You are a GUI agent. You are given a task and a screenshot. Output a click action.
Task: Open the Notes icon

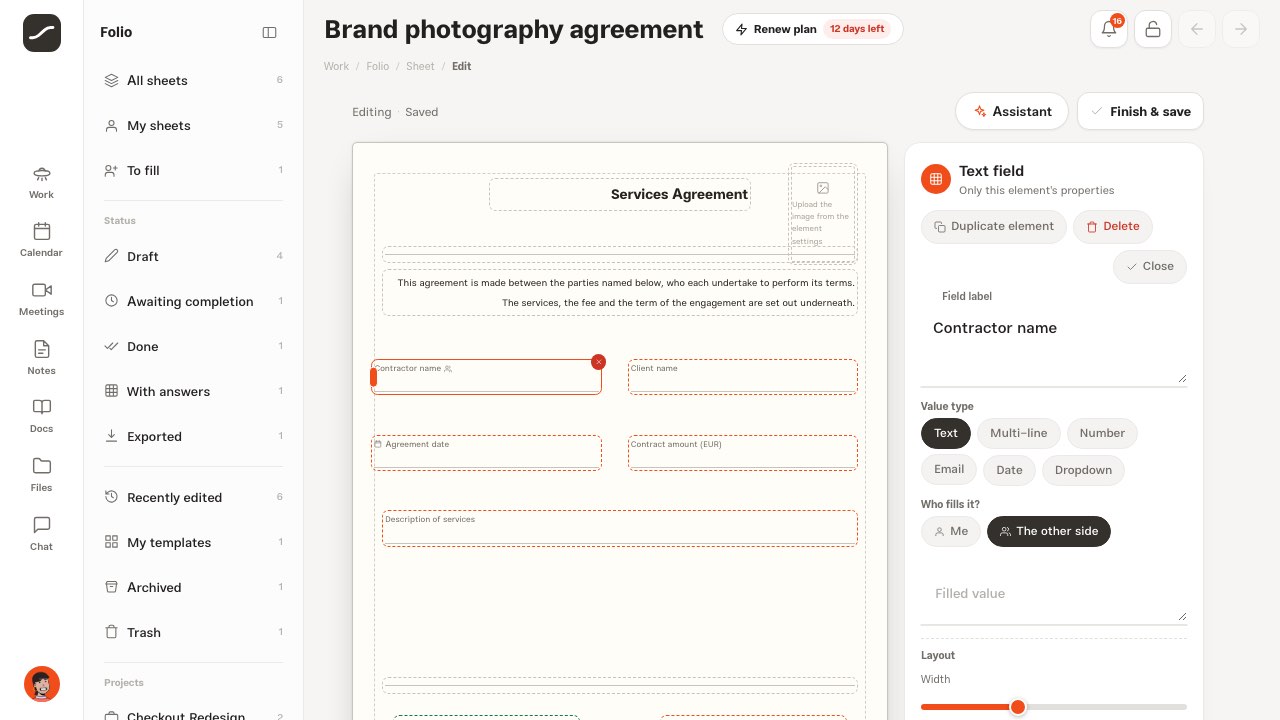41,358
